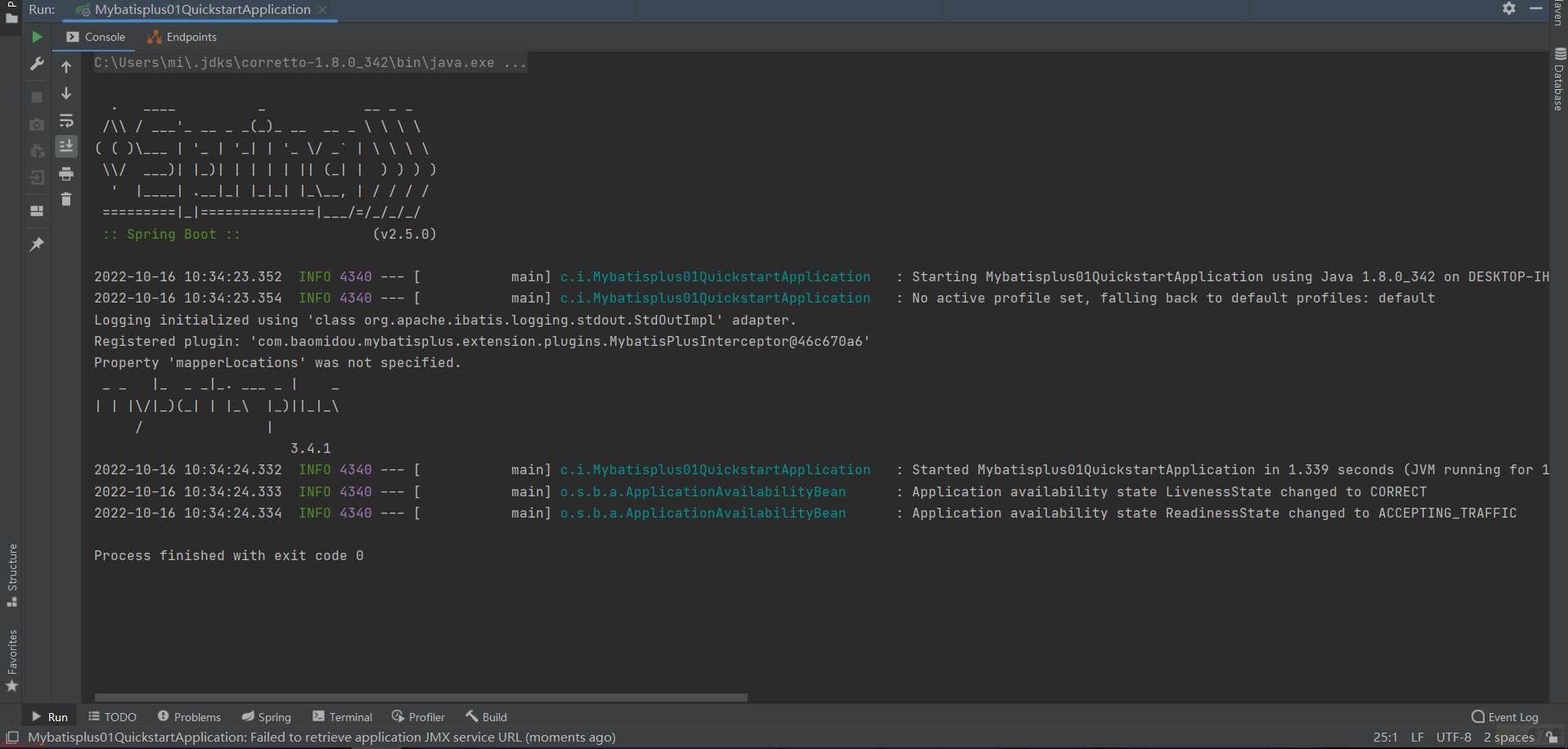Image resolution: width=1568 pixels, height=749 pixels.
Task: Print the console output using printer icon
Action: pos(66,173)
